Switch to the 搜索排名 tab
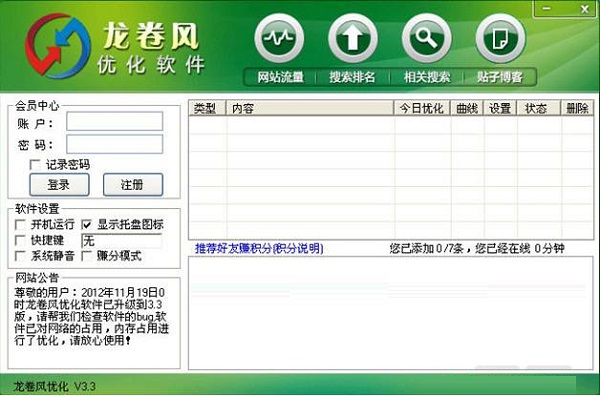Image resolution: width=600 pixels, height=396 pixels. [352, 77]
